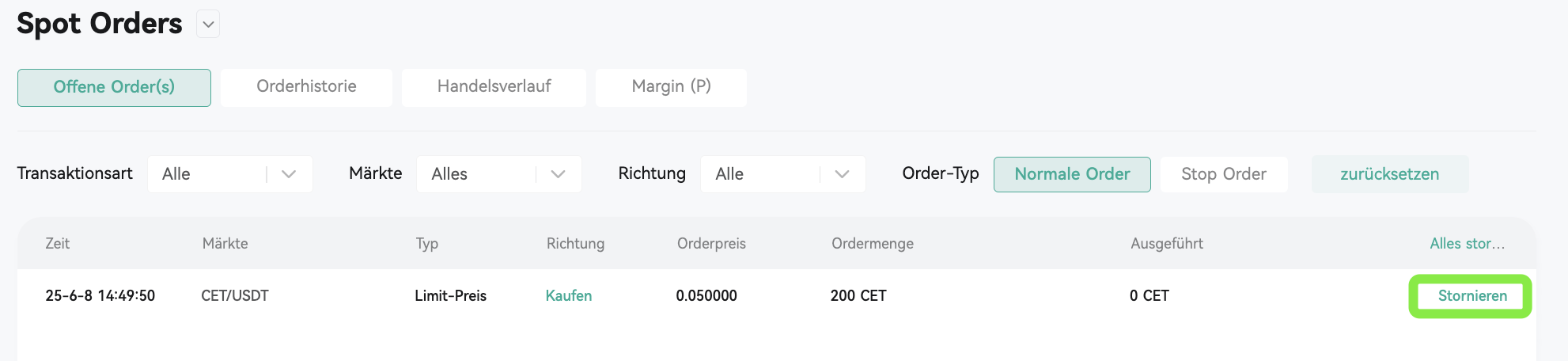
Task: Open the Handelsverlauf tab
Action: click(494, 87)
